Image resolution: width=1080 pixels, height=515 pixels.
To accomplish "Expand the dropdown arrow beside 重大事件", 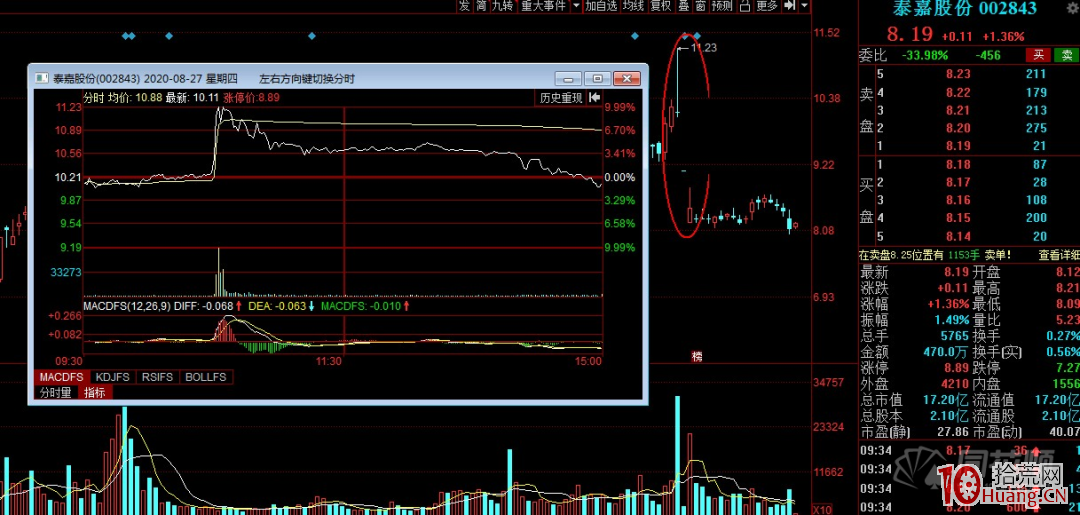I will coord(575,6).
